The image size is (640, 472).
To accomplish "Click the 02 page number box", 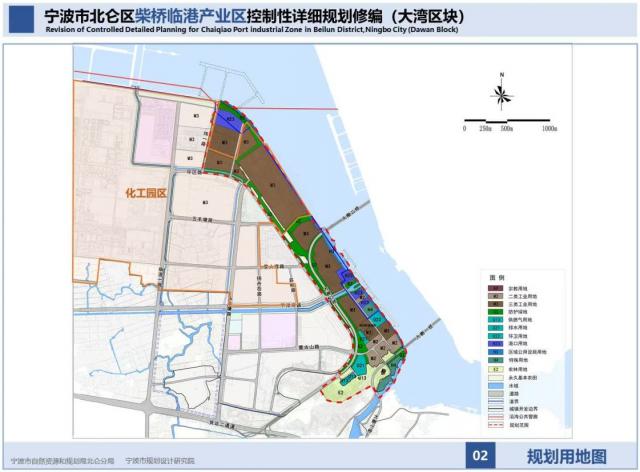I will click(480, 456).
